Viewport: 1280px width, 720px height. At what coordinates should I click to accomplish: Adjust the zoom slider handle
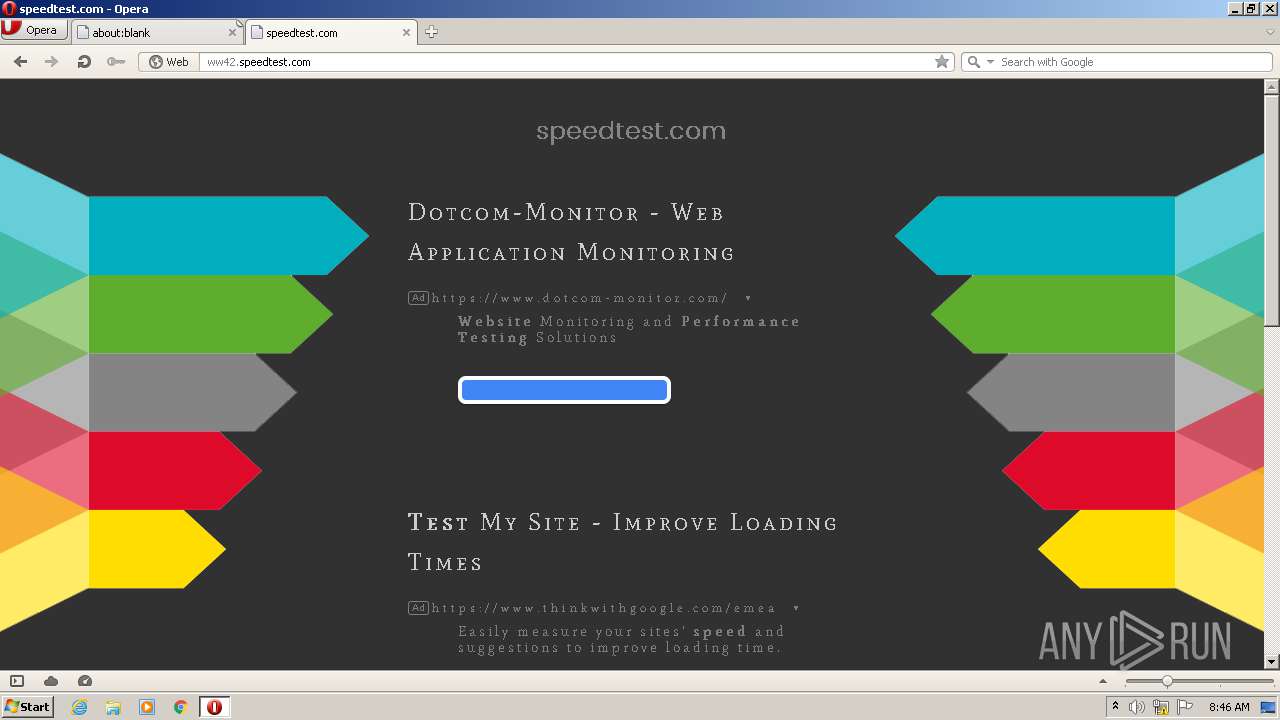pos(1166,681)
